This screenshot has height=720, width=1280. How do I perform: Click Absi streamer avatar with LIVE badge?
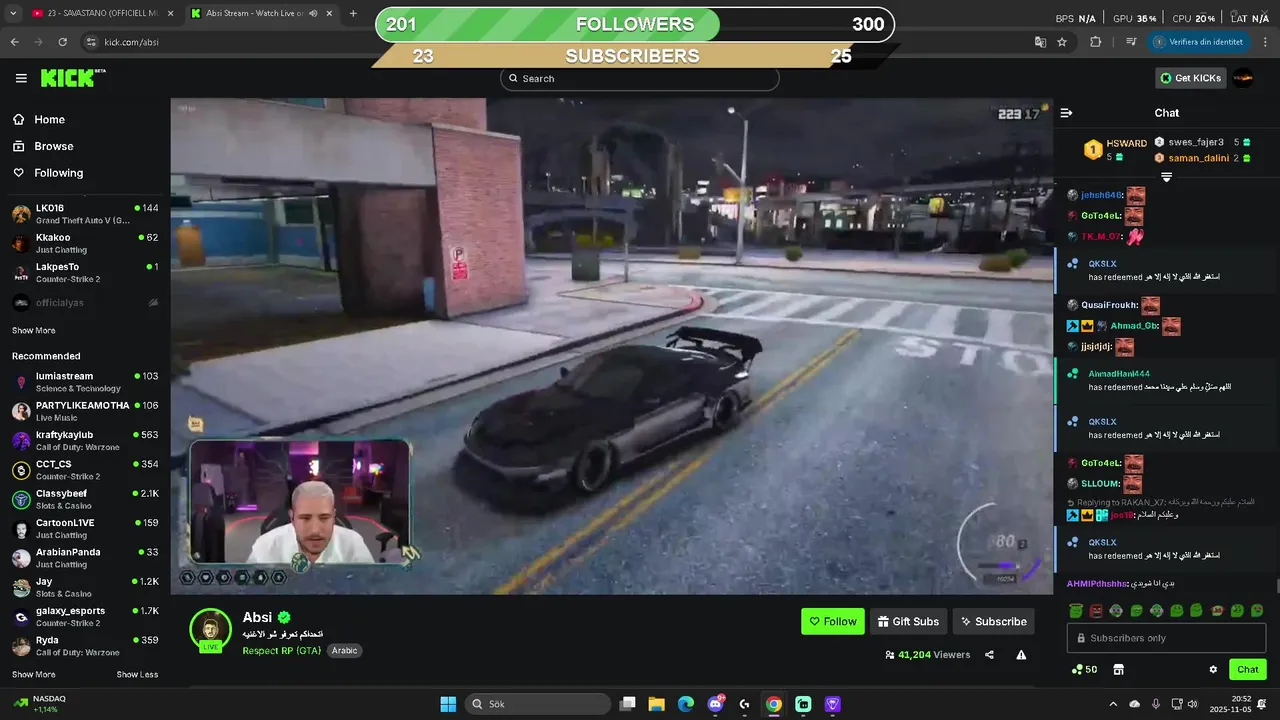click(x=211, y=630)
